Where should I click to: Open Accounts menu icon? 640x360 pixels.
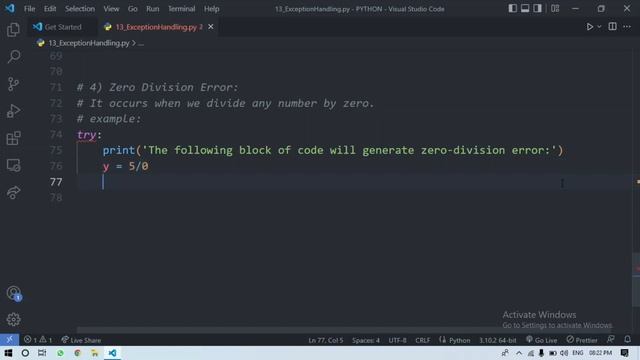pyautogui.click(x=13, y=293)
